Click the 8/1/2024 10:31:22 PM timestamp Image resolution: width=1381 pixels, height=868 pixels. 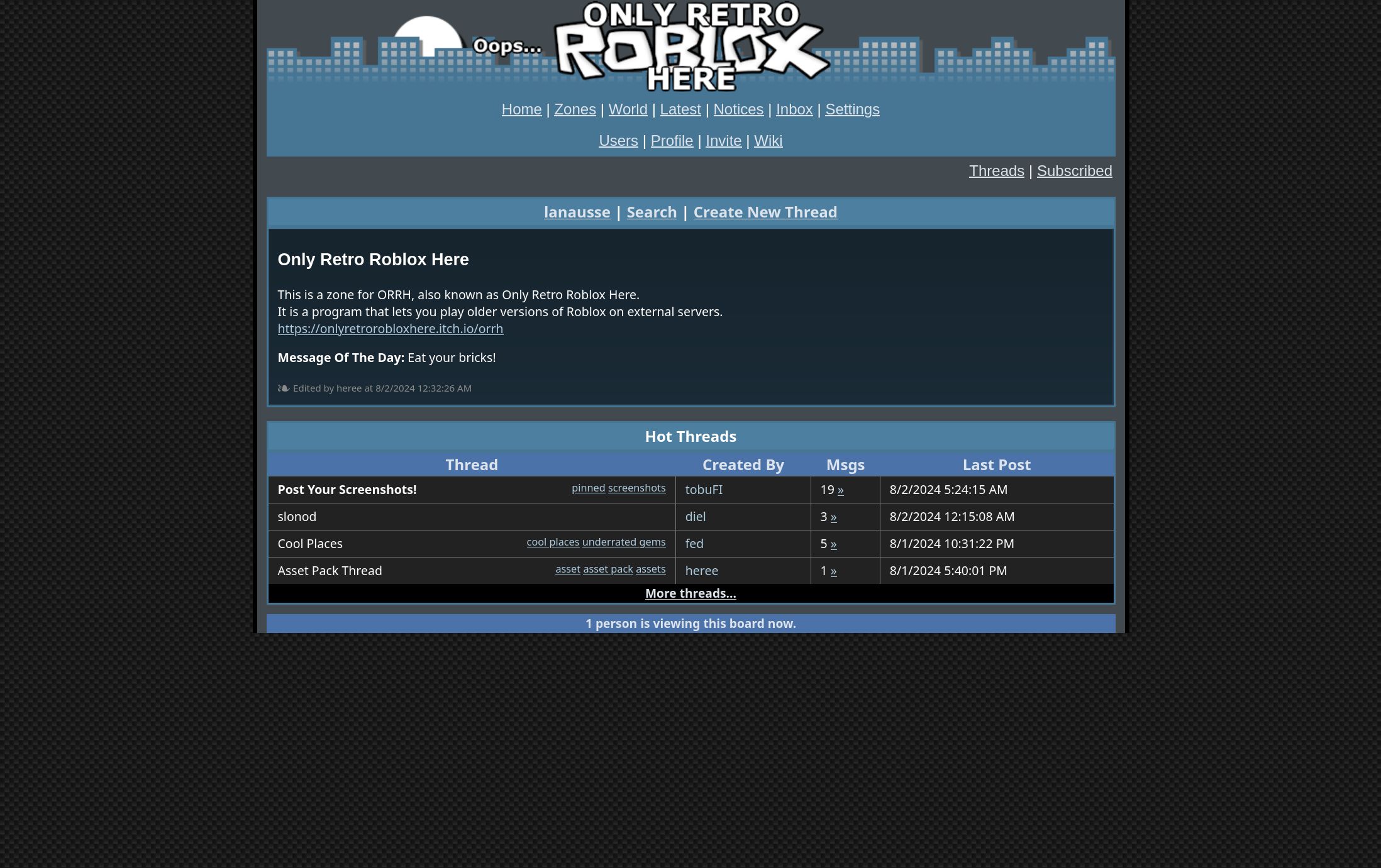[x=951, y=544]
